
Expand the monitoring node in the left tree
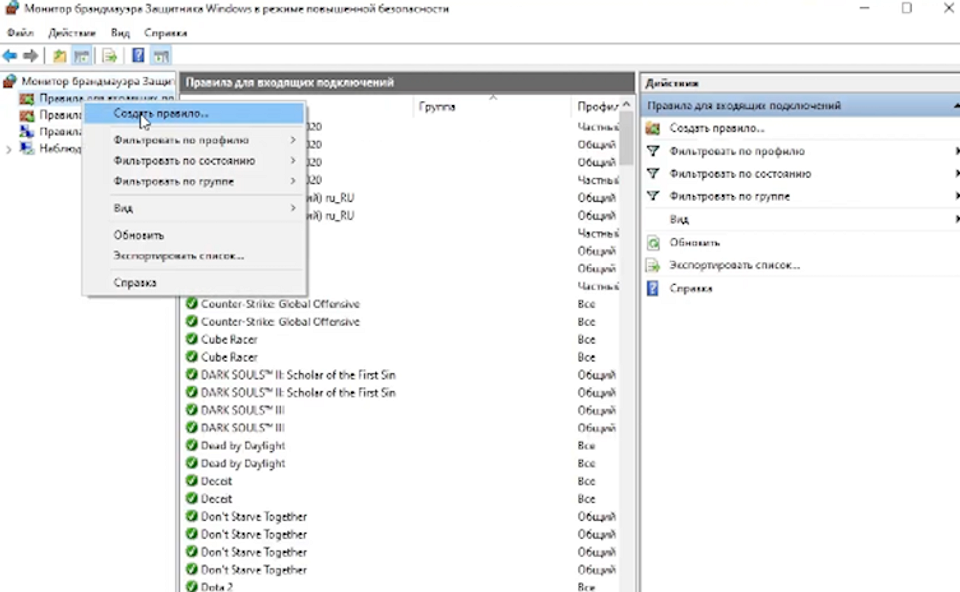(x=9, y=149)
